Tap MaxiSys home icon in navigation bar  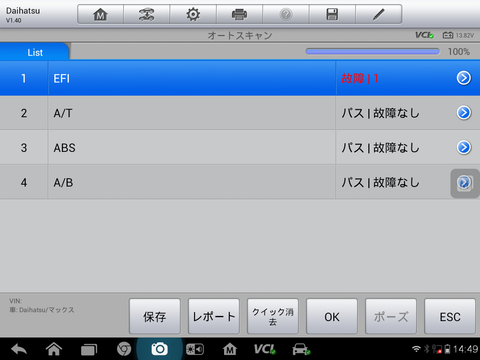point(230,349)
